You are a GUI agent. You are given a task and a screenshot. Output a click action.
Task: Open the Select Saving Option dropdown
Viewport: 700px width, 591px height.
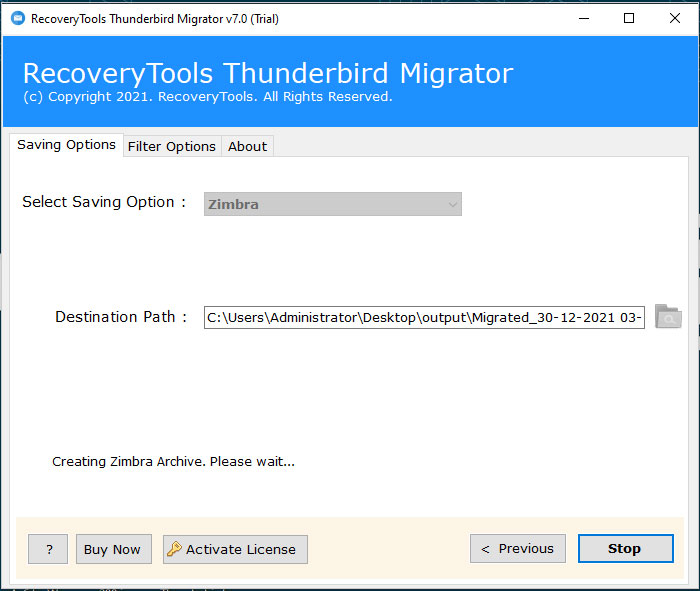(333, 204)
